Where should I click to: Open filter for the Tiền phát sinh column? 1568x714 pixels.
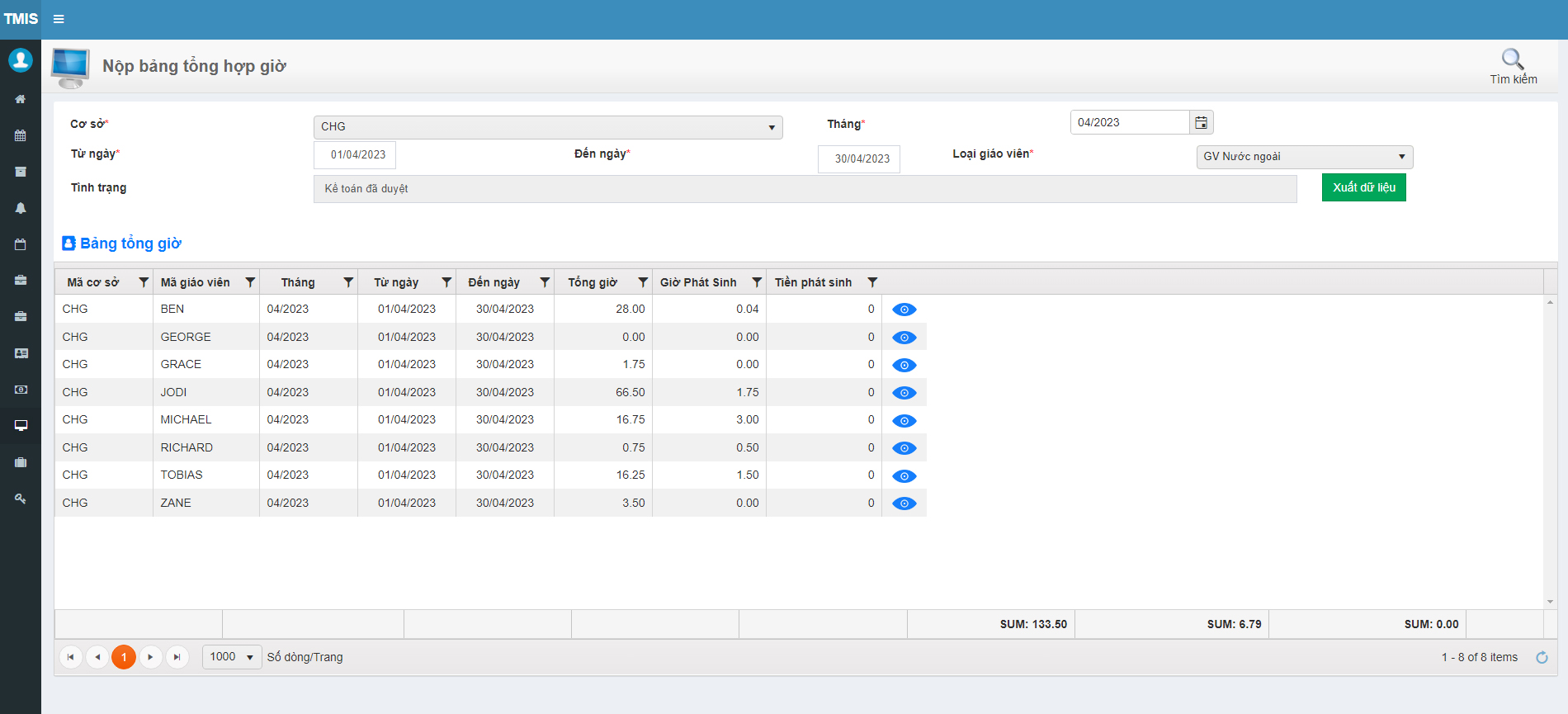pos(872,282)
